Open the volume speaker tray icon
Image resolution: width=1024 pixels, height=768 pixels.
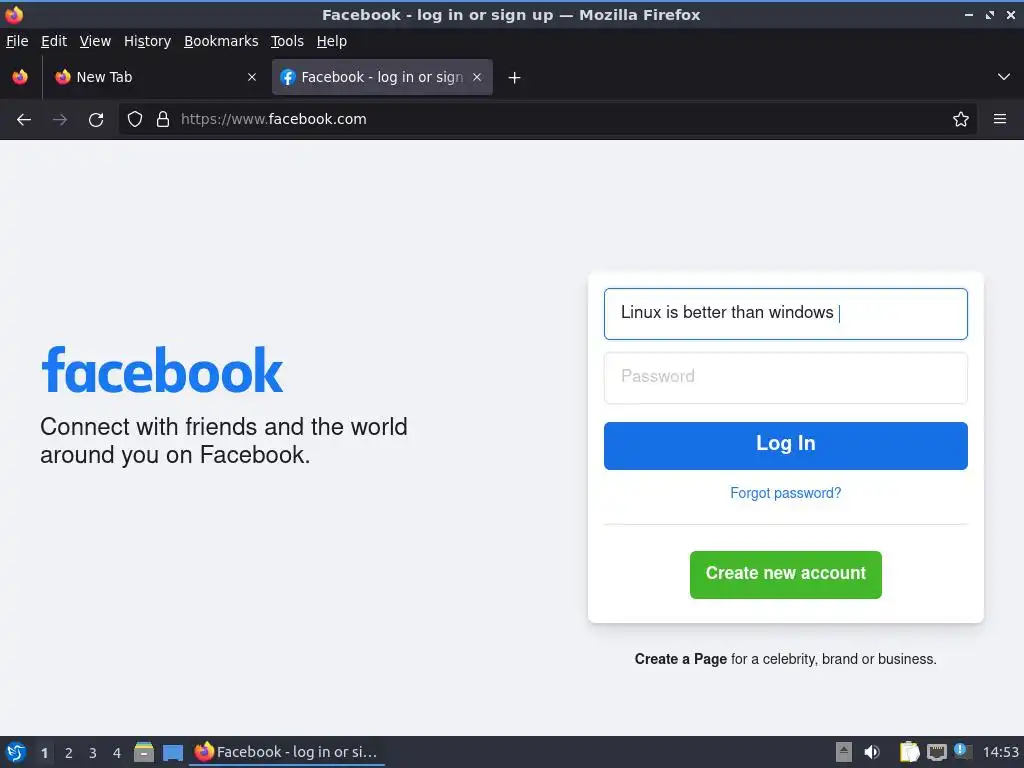(x=872, y=752)
